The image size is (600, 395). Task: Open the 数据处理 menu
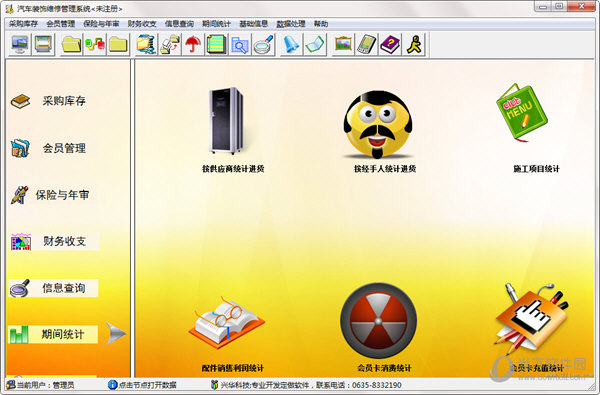(x=291, y=24)
